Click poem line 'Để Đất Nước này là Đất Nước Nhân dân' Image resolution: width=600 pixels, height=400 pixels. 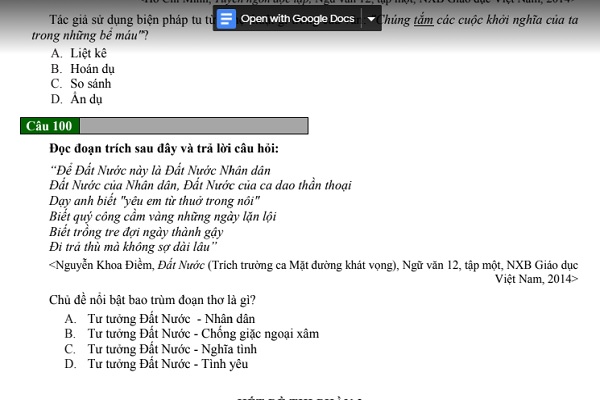160,170
